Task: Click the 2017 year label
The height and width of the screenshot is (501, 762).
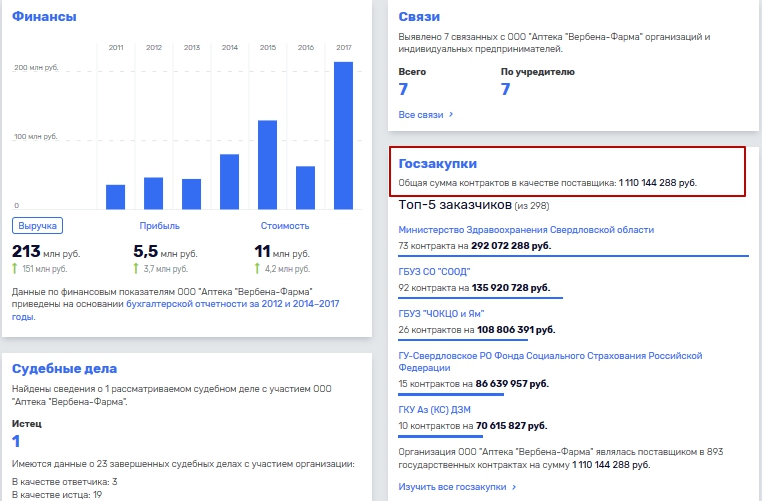Action: [344, 47]
